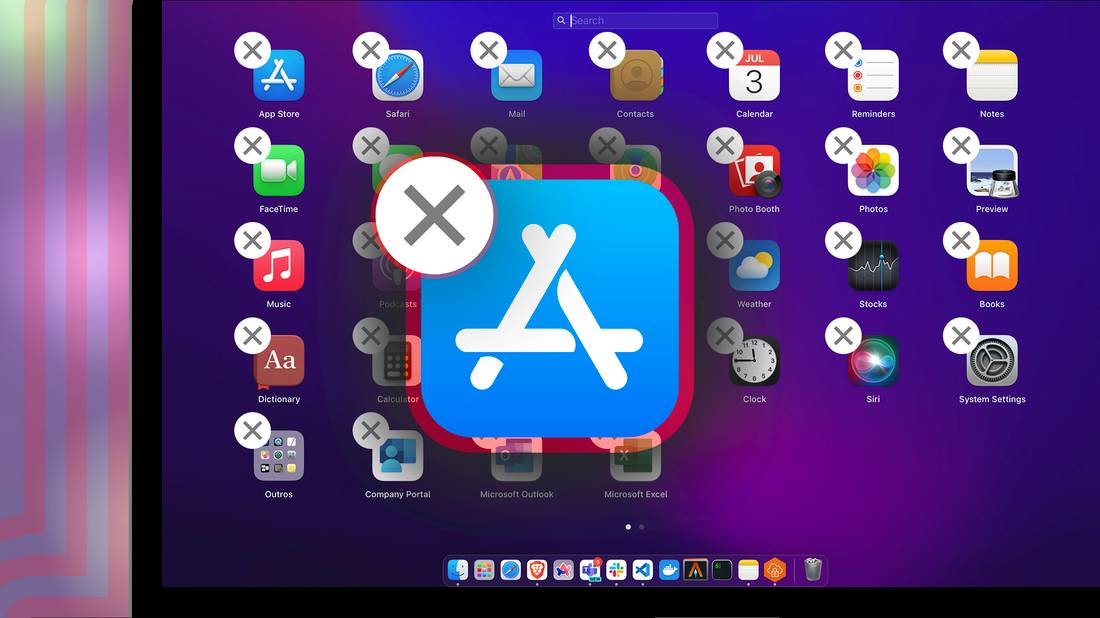The image size is (1100, 618).
Task: Open the Dictionary app icon
Action: [x=279, y=361]
